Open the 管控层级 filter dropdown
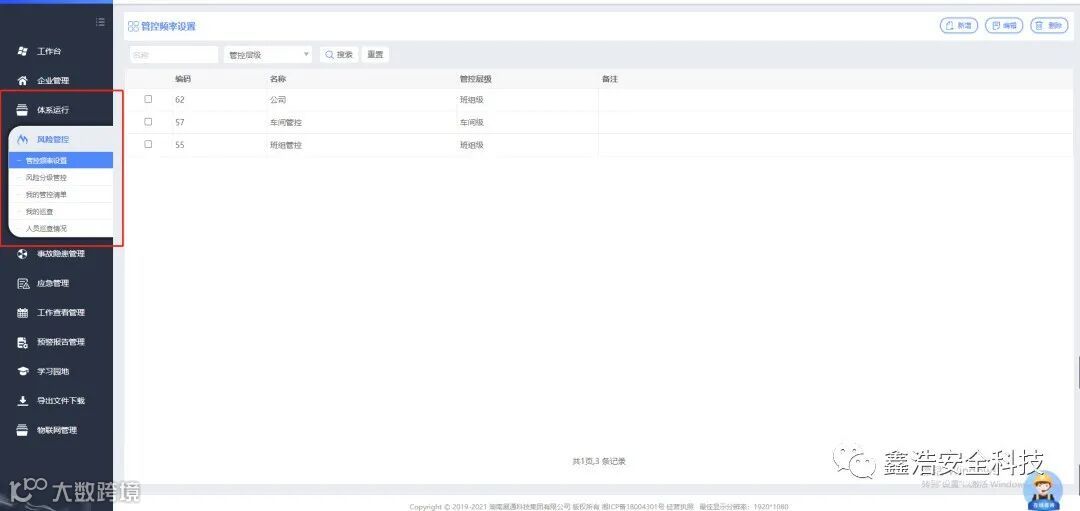 (268, 55)
